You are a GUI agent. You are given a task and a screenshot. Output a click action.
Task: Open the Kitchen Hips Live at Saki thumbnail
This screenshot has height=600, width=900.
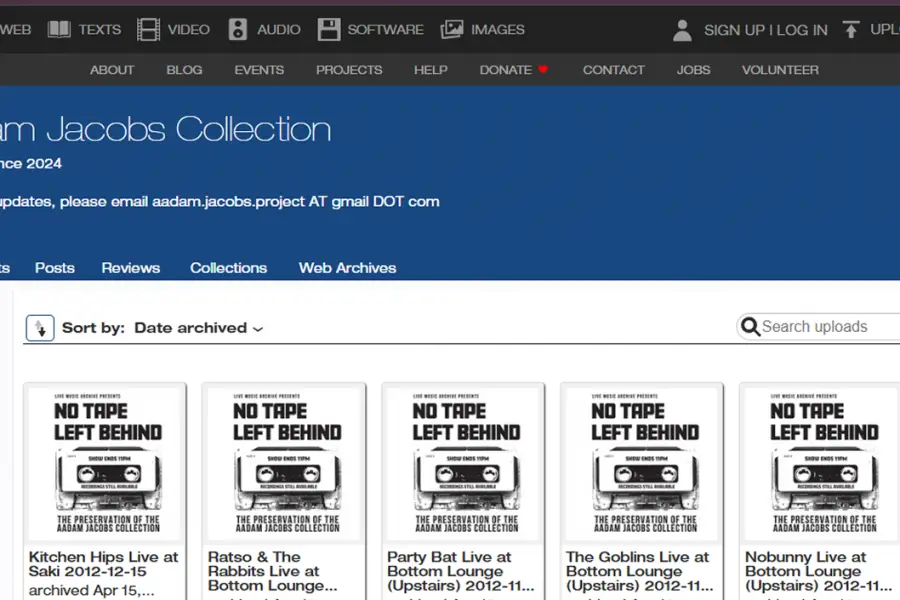[x=105, y=463]
